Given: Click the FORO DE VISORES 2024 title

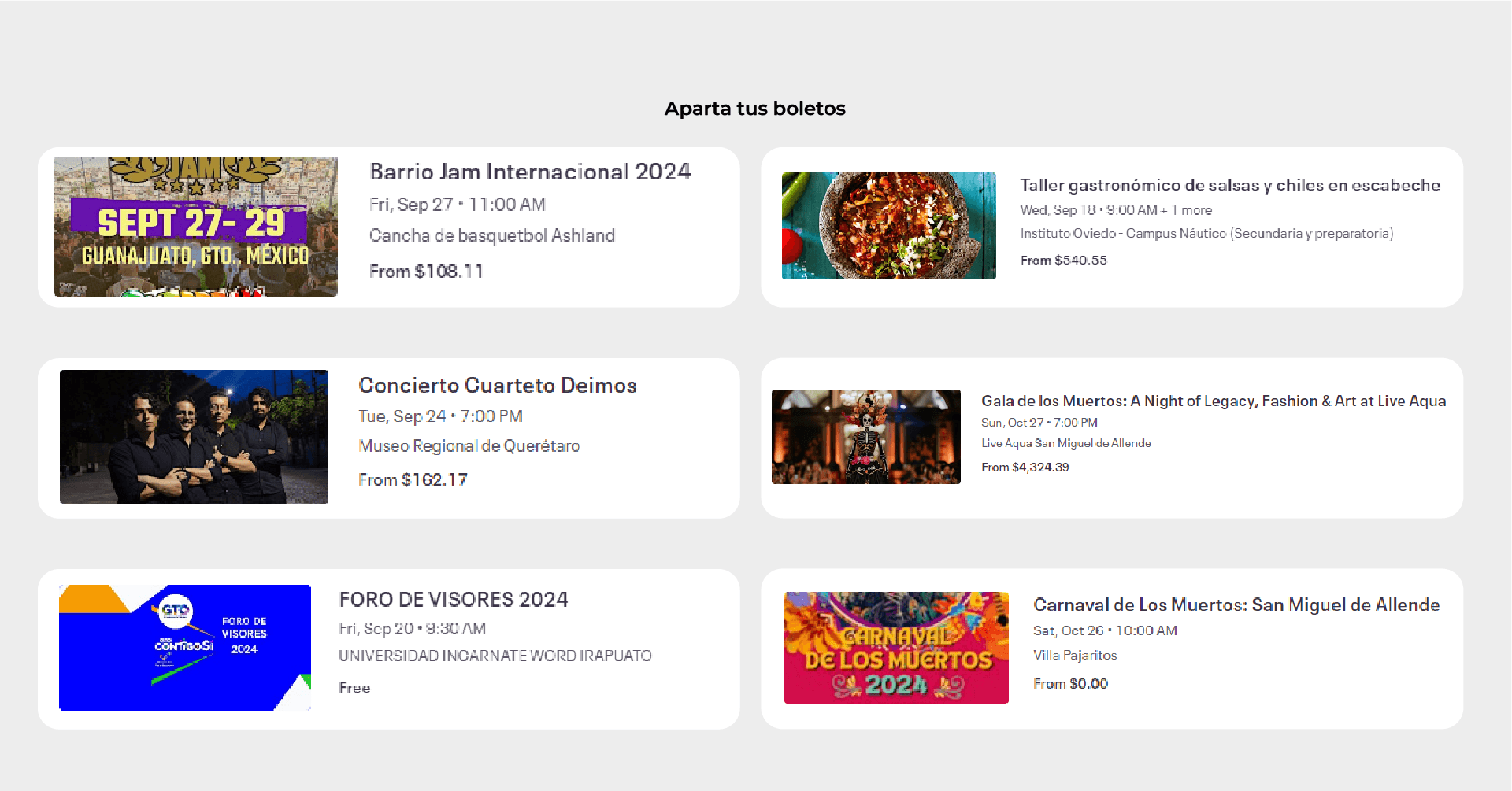Looking at the screenshot, I should point(454,600).
